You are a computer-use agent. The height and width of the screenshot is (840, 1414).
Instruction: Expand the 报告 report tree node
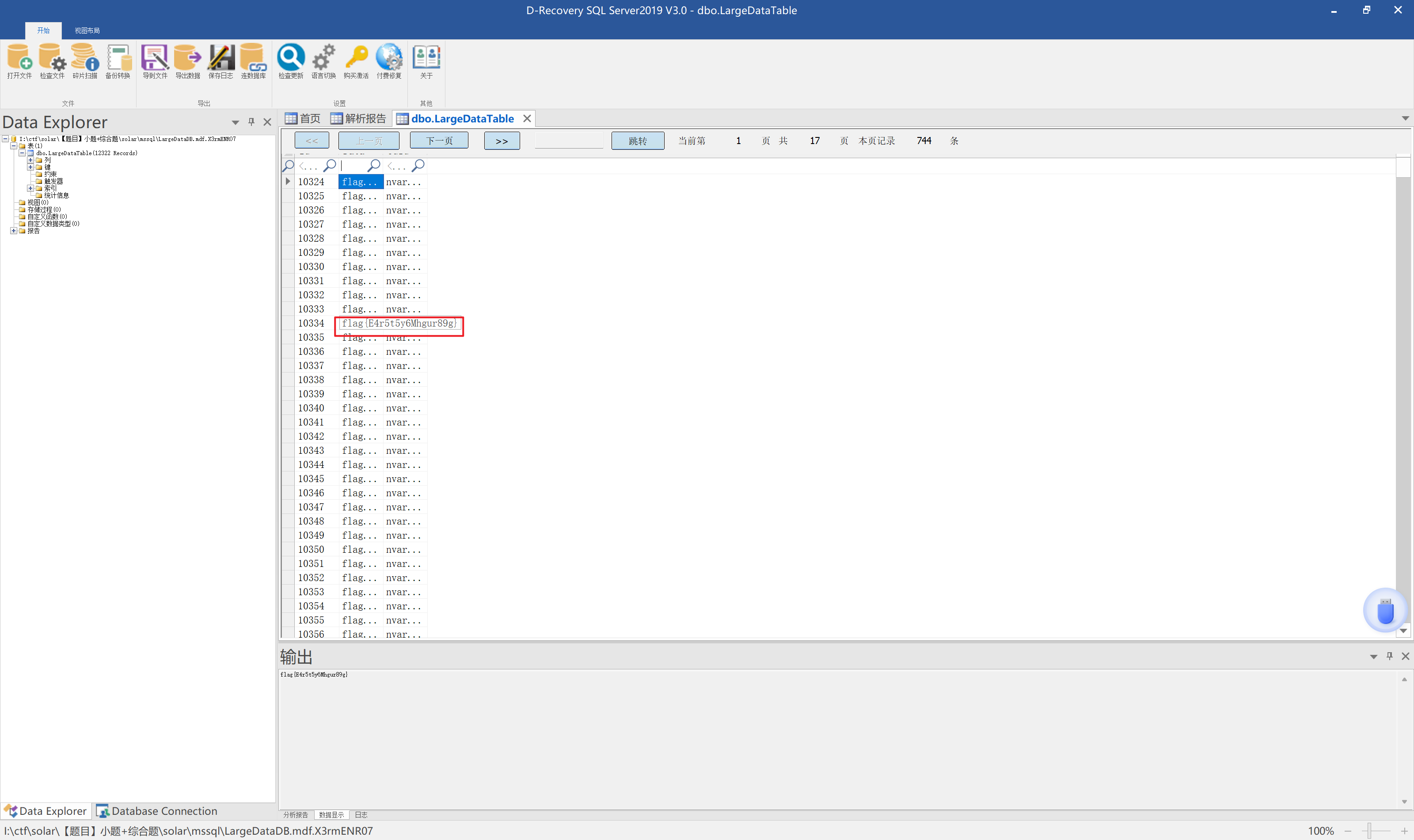[14, 230]
